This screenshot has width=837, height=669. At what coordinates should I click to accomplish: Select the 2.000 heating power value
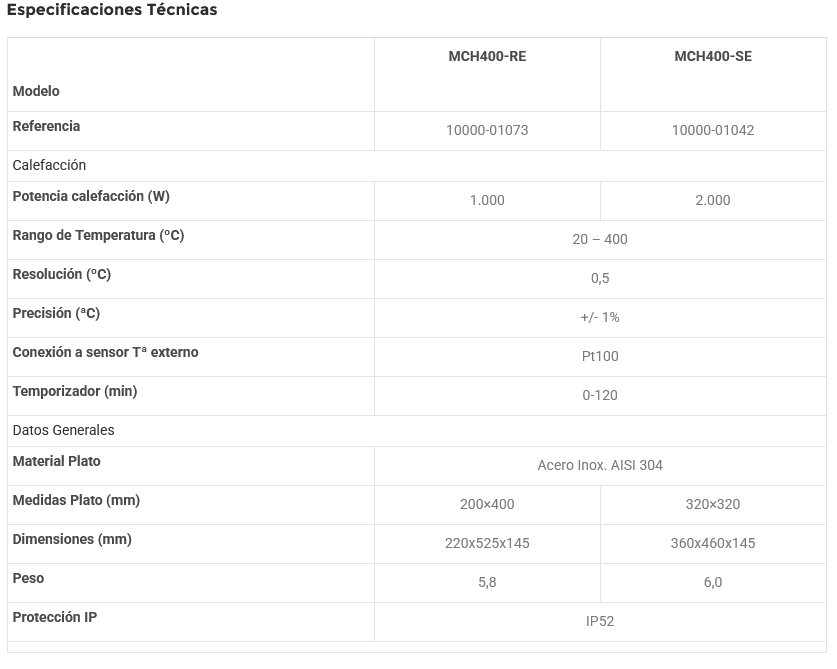pyautogui.click(x=713, y=200)
